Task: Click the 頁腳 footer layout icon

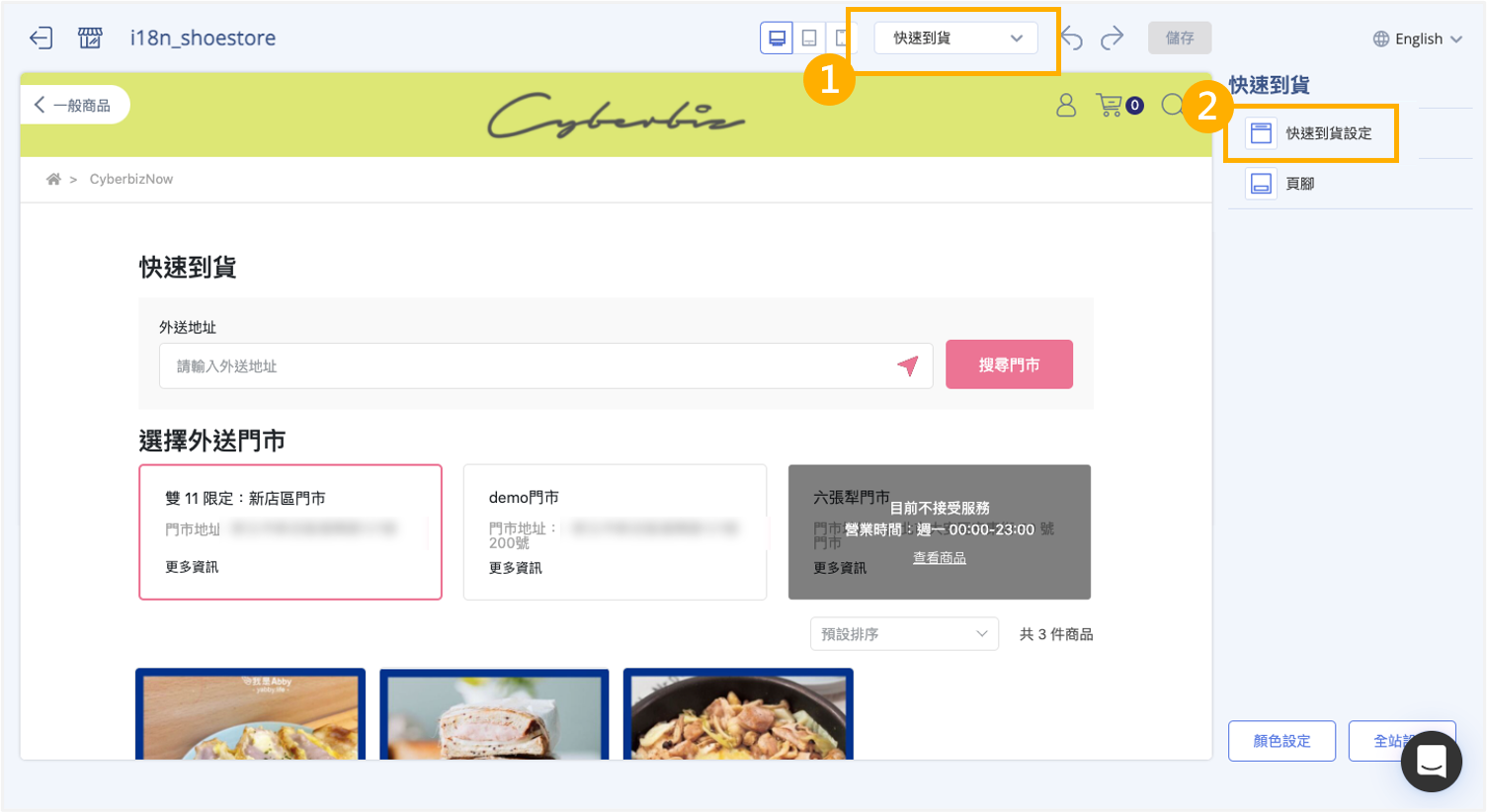Action: [x=1261, y=184]
